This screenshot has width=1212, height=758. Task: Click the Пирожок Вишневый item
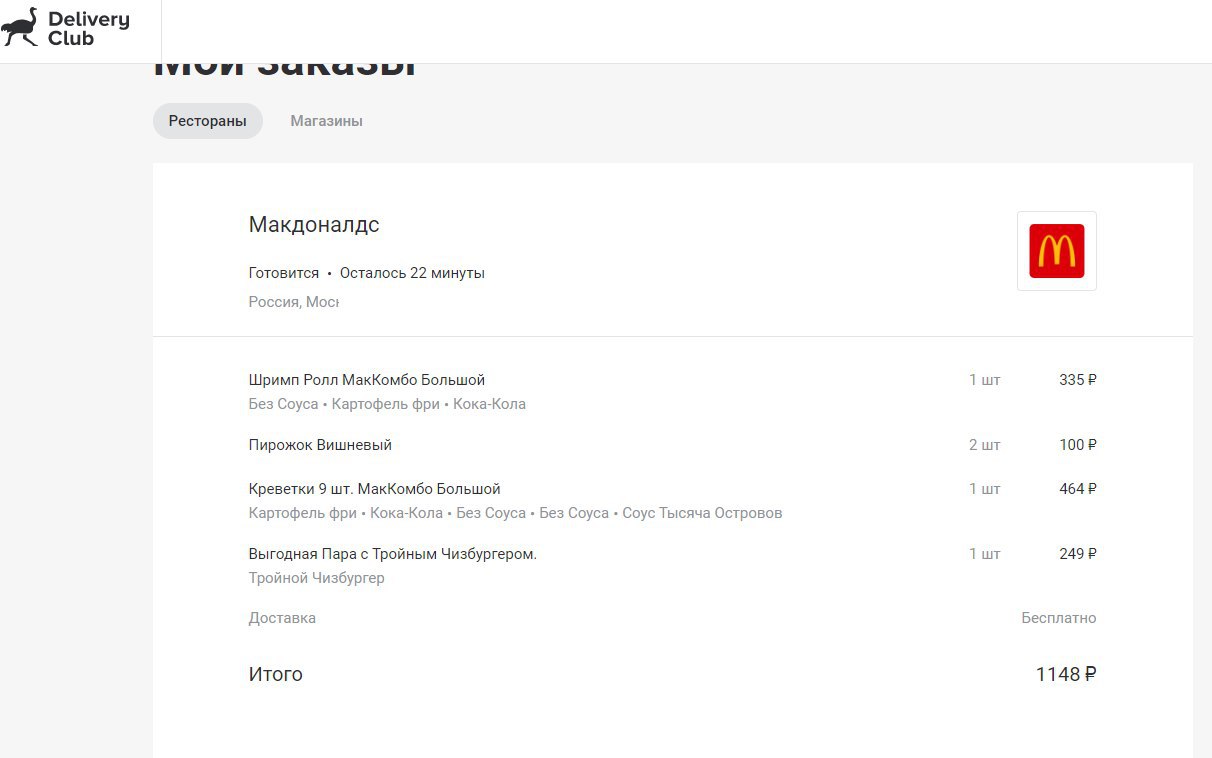point(320,445)
